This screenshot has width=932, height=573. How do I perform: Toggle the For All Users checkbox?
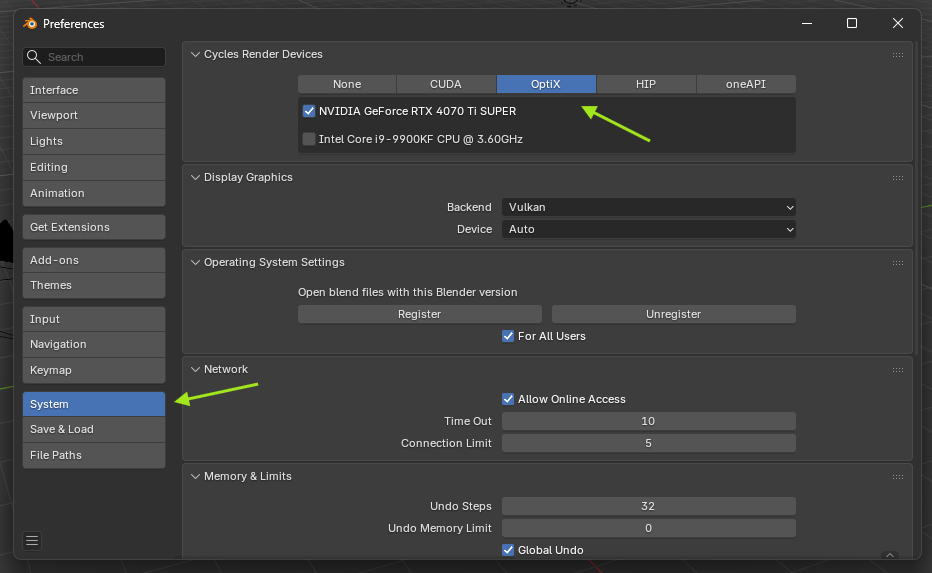point(508,336)
